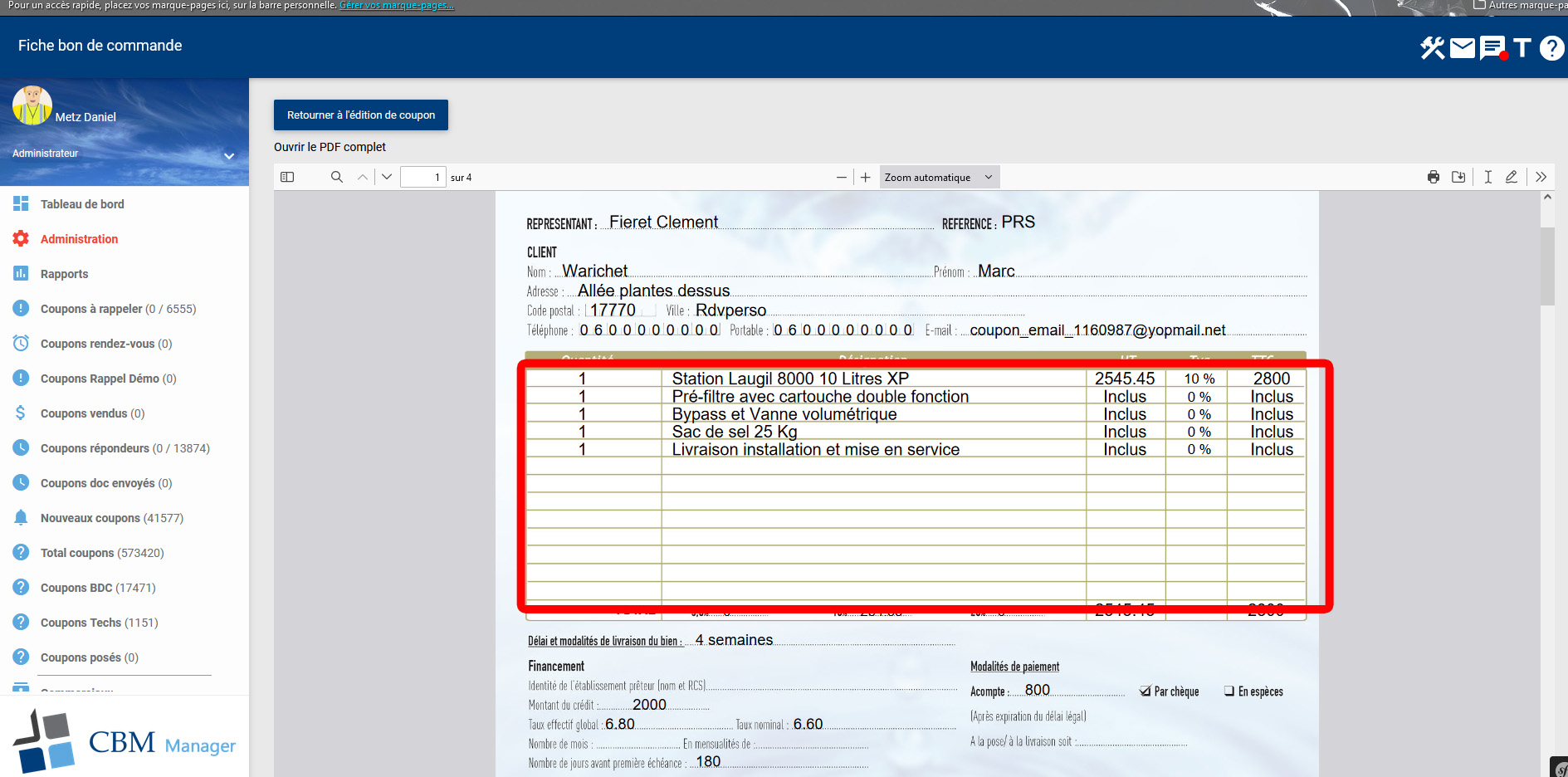This screenshot has width=1568, height=777.
Task: Toggle the PDF viewer sidebar
Action: [287, 177]
